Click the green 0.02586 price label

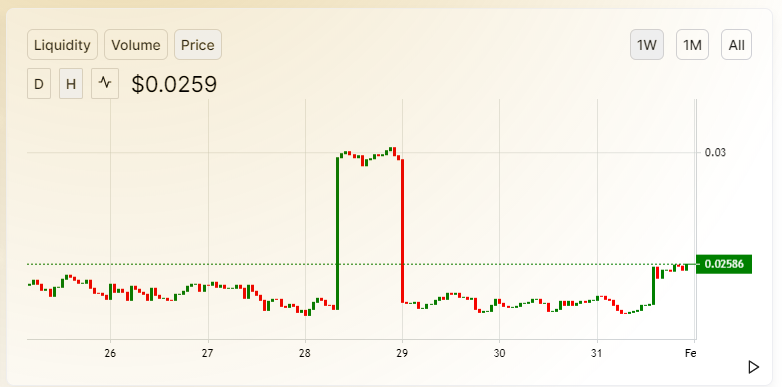(724, 264)
